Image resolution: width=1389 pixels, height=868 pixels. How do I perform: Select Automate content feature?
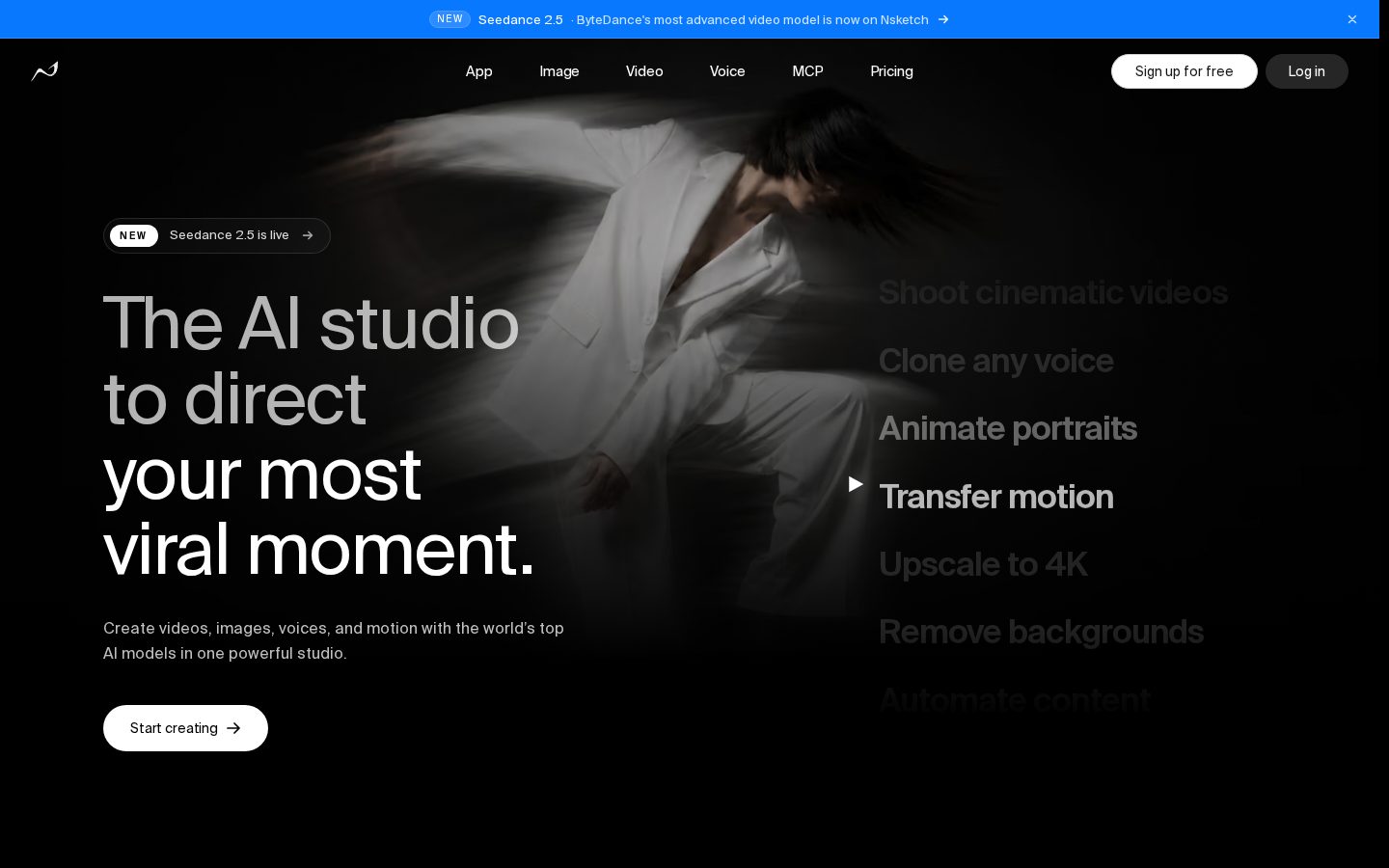(x=1014, y=698)
